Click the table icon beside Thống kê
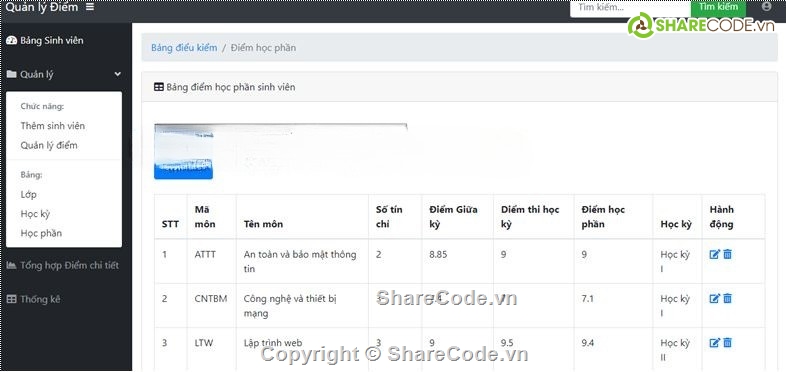The height and width of the screenshot is (372, 786). (x=12, y=299)
